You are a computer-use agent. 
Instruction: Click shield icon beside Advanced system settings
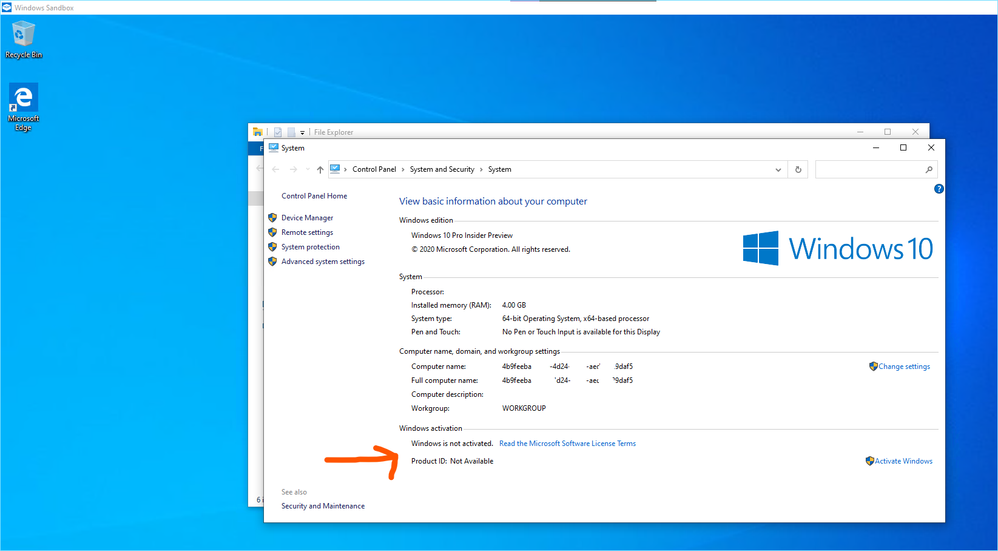click(272, 262)
